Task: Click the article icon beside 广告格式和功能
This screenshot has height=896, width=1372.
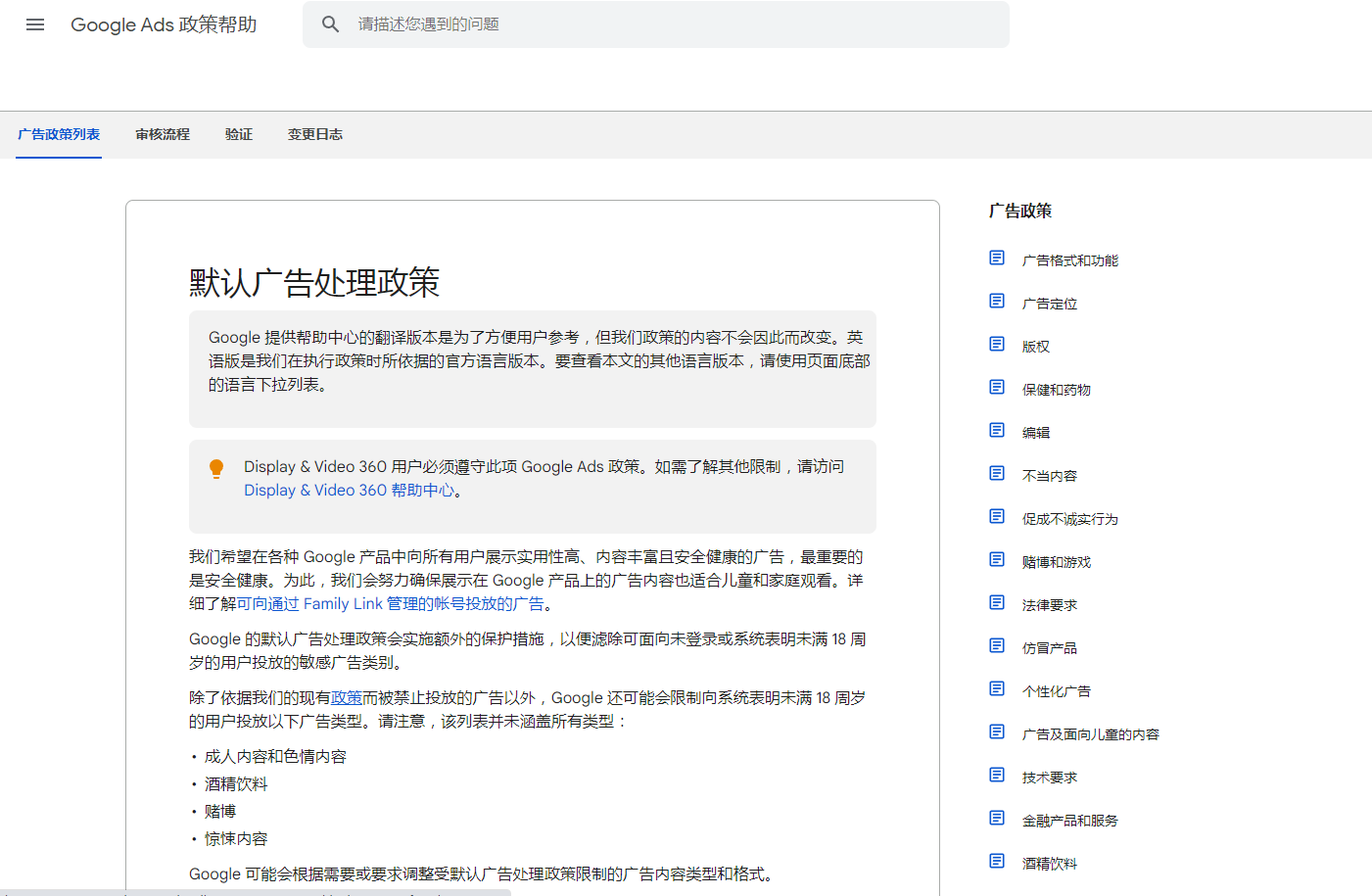Action: coord(997,258)
